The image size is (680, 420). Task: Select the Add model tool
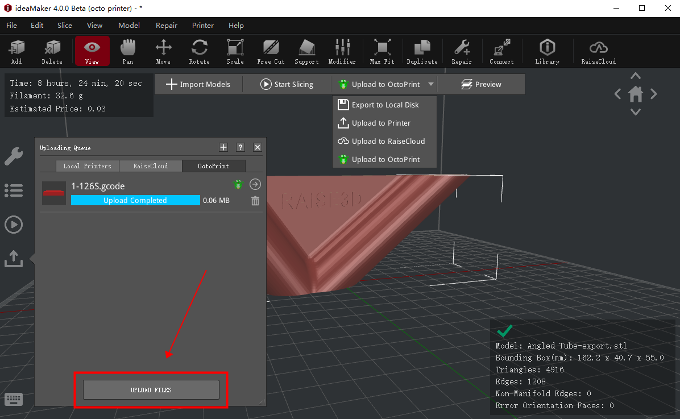pos(16,51)
